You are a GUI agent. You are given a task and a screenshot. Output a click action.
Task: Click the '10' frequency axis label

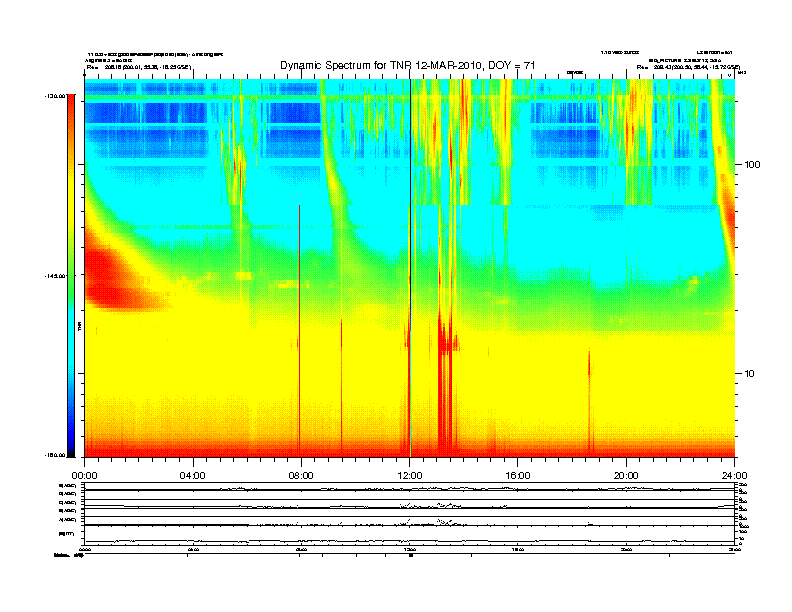750,374
